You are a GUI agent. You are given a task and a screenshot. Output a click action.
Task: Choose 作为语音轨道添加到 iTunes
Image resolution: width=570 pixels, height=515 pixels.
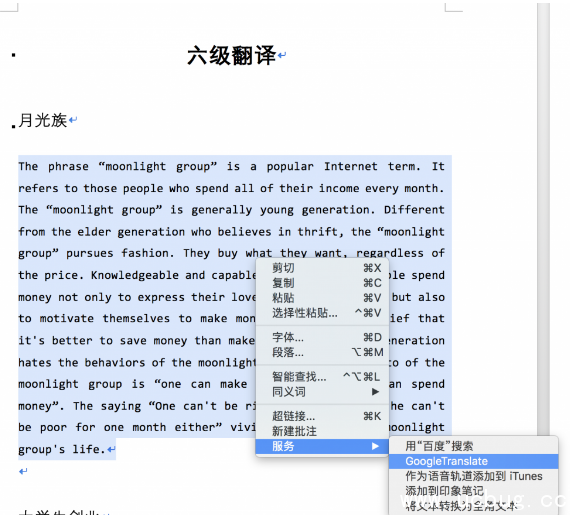[x=473, y=476]
